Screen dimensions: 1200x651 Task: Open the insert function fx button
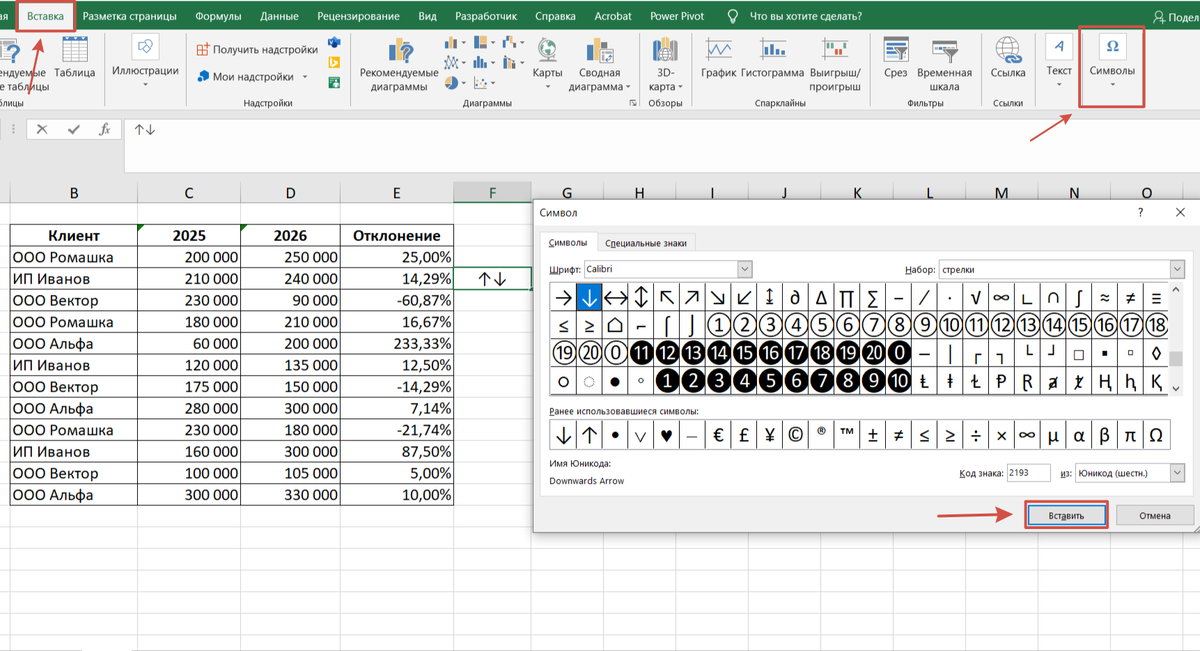click(104, 129)
